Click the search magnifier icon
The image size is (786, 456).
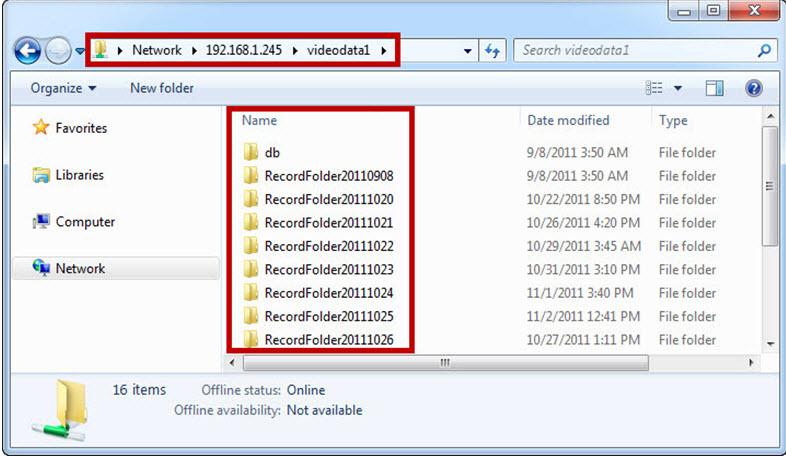(764, 50)
